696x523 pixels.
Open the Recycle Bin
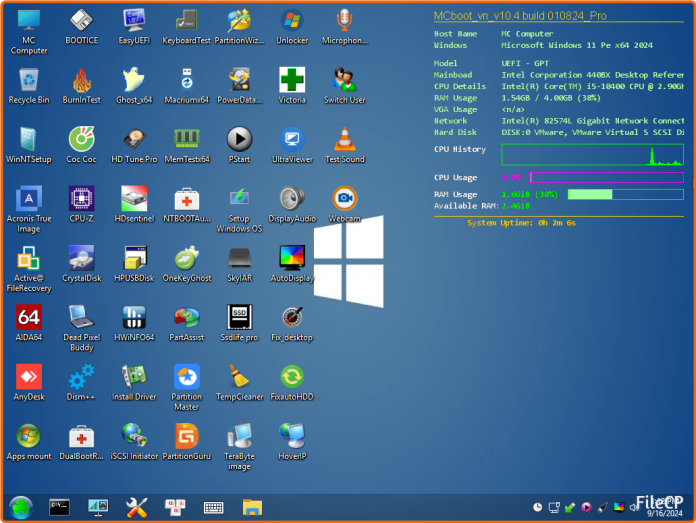tap(29, 86)
